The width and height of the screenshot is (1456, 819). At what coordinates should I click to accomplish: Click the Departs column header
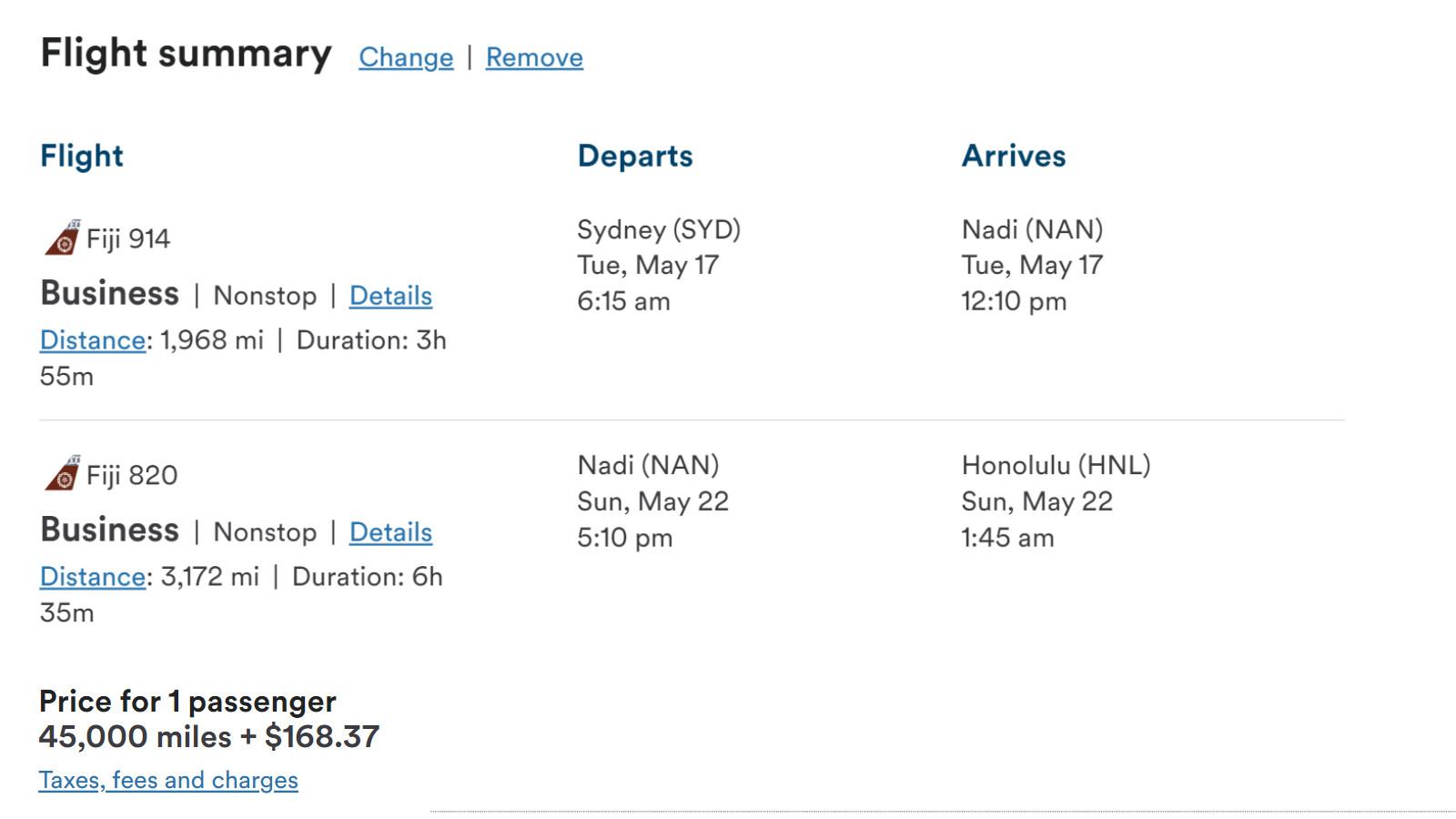635,156
